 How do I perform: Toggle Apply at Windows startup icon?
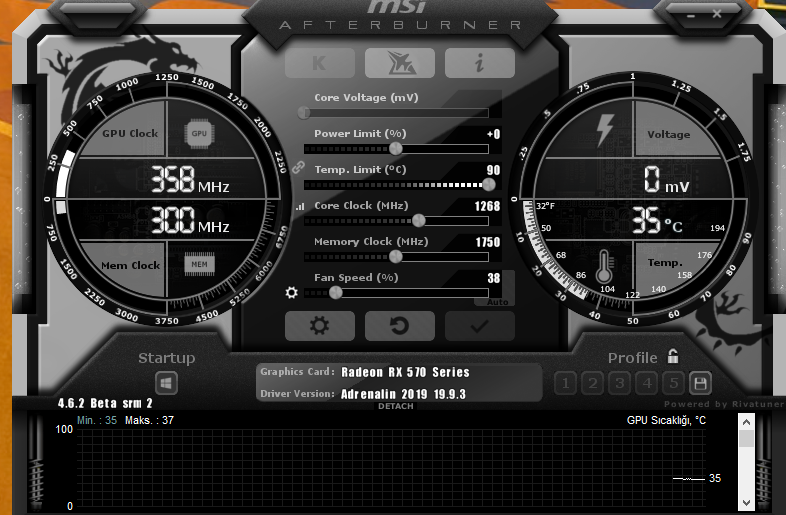click(x=166, y=384)
